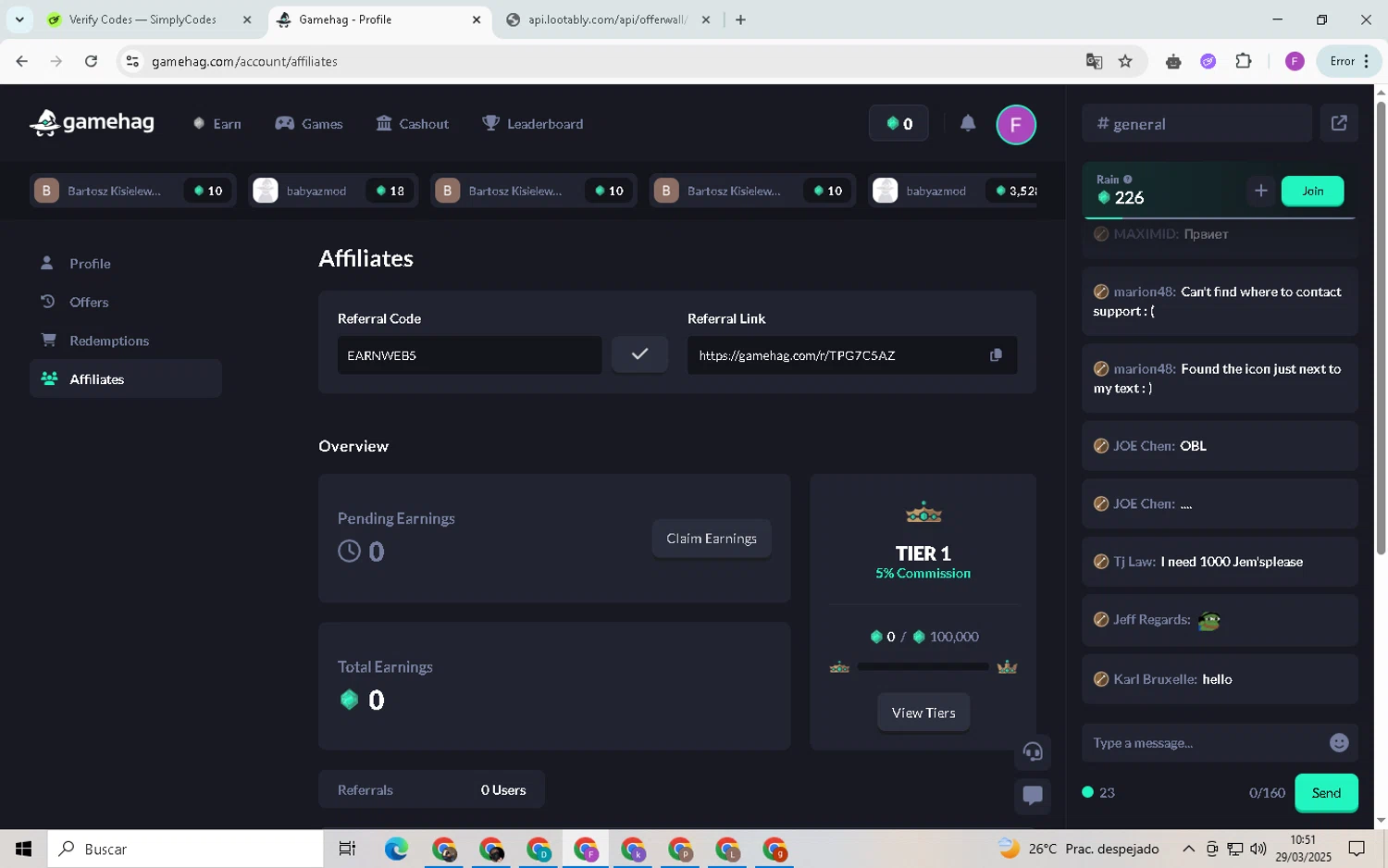Click the Buscar taskbar search box
The image size is (1388, 868).
click(x=185, y=849)
